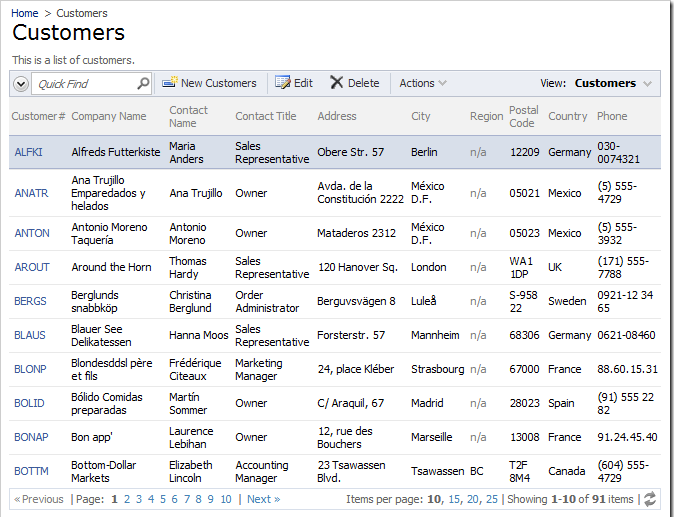Image resolution: width=674 pixels, height=517 pixels.
Task: Sort by Customer# column header
Action: [x=38, y=116]
